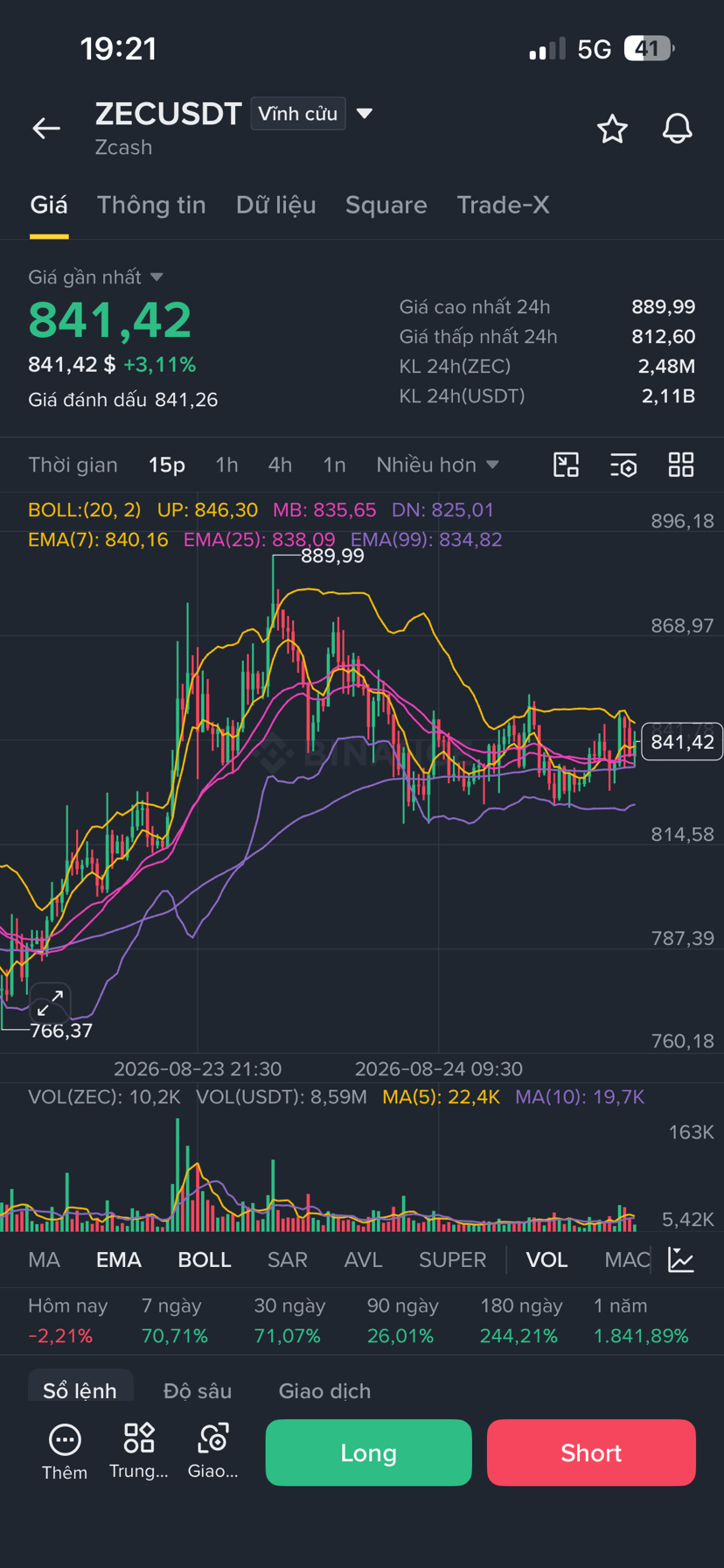This screenshot has width=724, height=1568.
Task: Tap the green Long button
Action: tap(368, 1452)
